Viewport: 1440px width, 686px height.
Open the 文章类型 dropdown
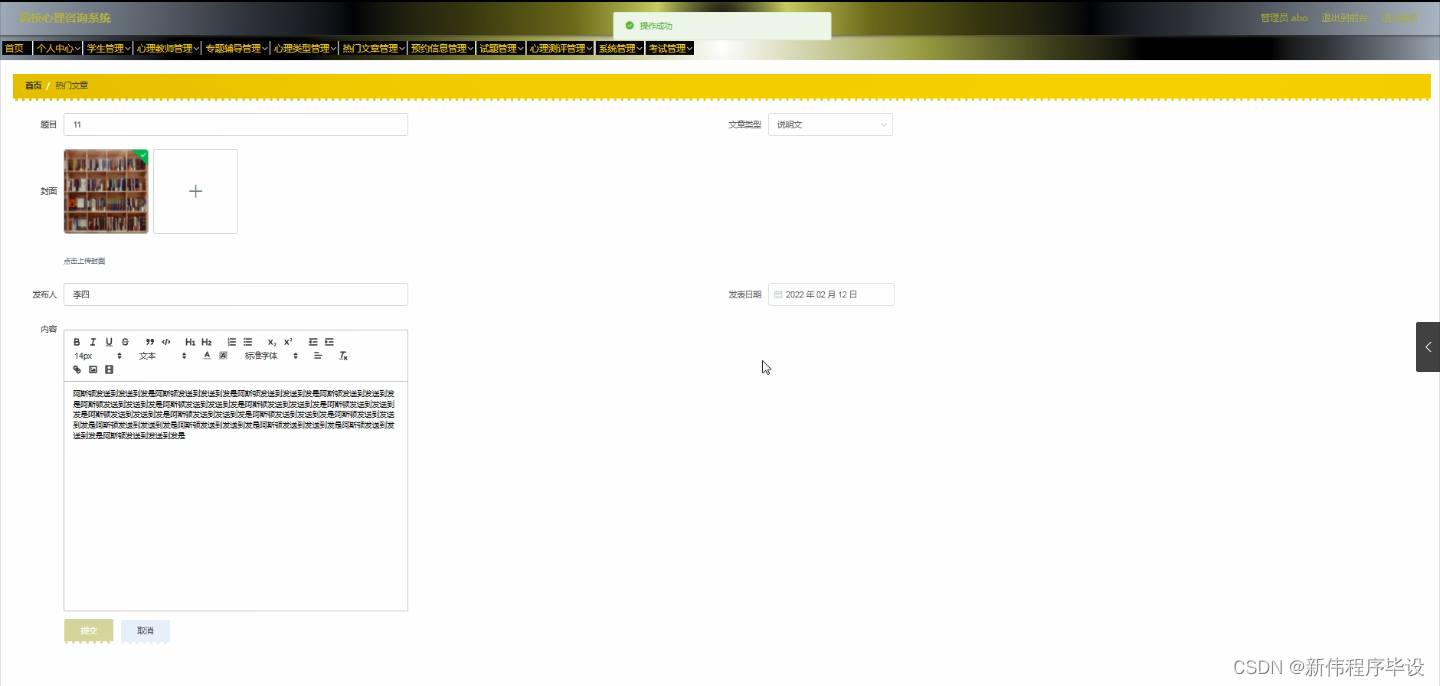click(830, 124)
